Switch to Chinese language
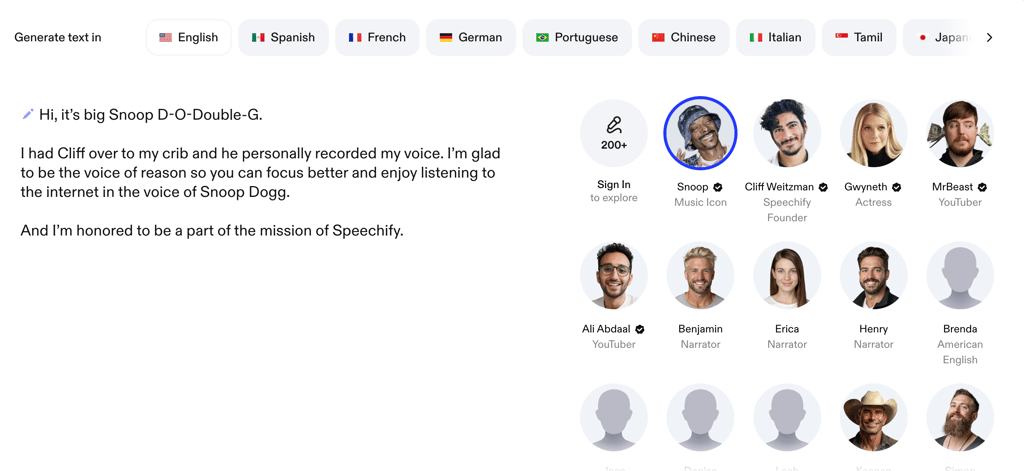Image resolution: width=1024 pixels, height=471 pixels. tap(684, 38)
